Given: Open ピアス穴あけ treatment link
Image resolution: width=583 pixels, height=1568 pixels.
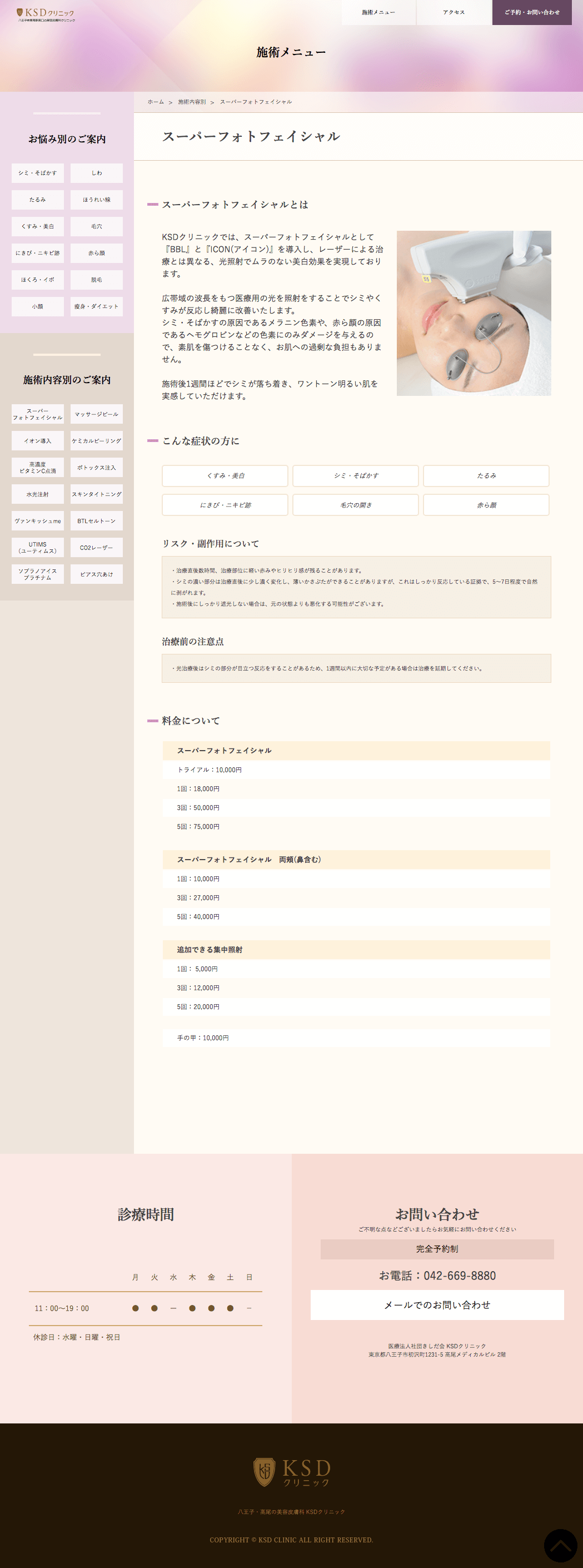Looking at the screenshot, I should [x=96, y=574].
